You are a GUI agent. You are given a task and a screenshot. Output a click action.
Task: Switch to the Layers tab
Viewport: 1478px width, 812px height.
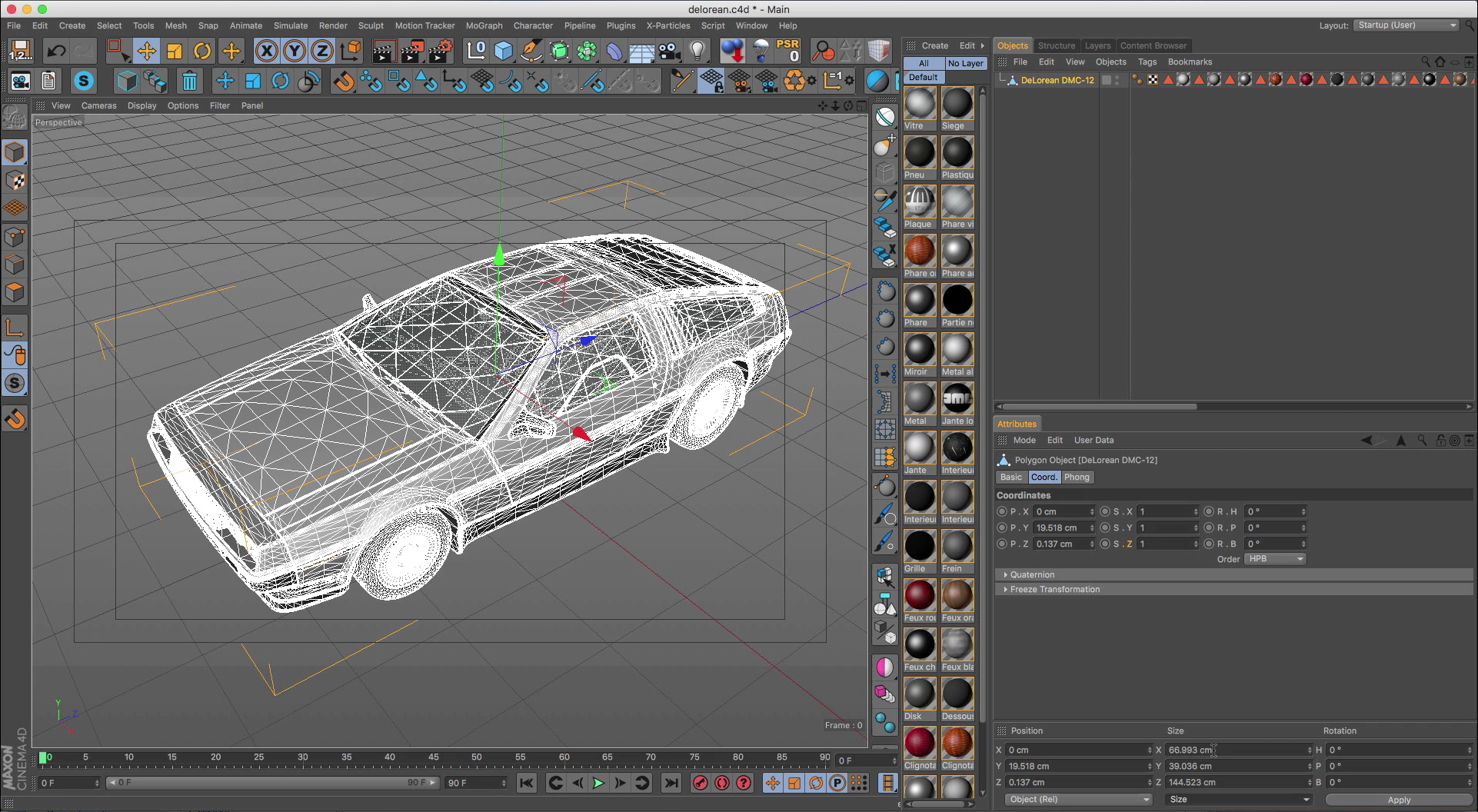pyautogui.click(x=1097, y=45)
